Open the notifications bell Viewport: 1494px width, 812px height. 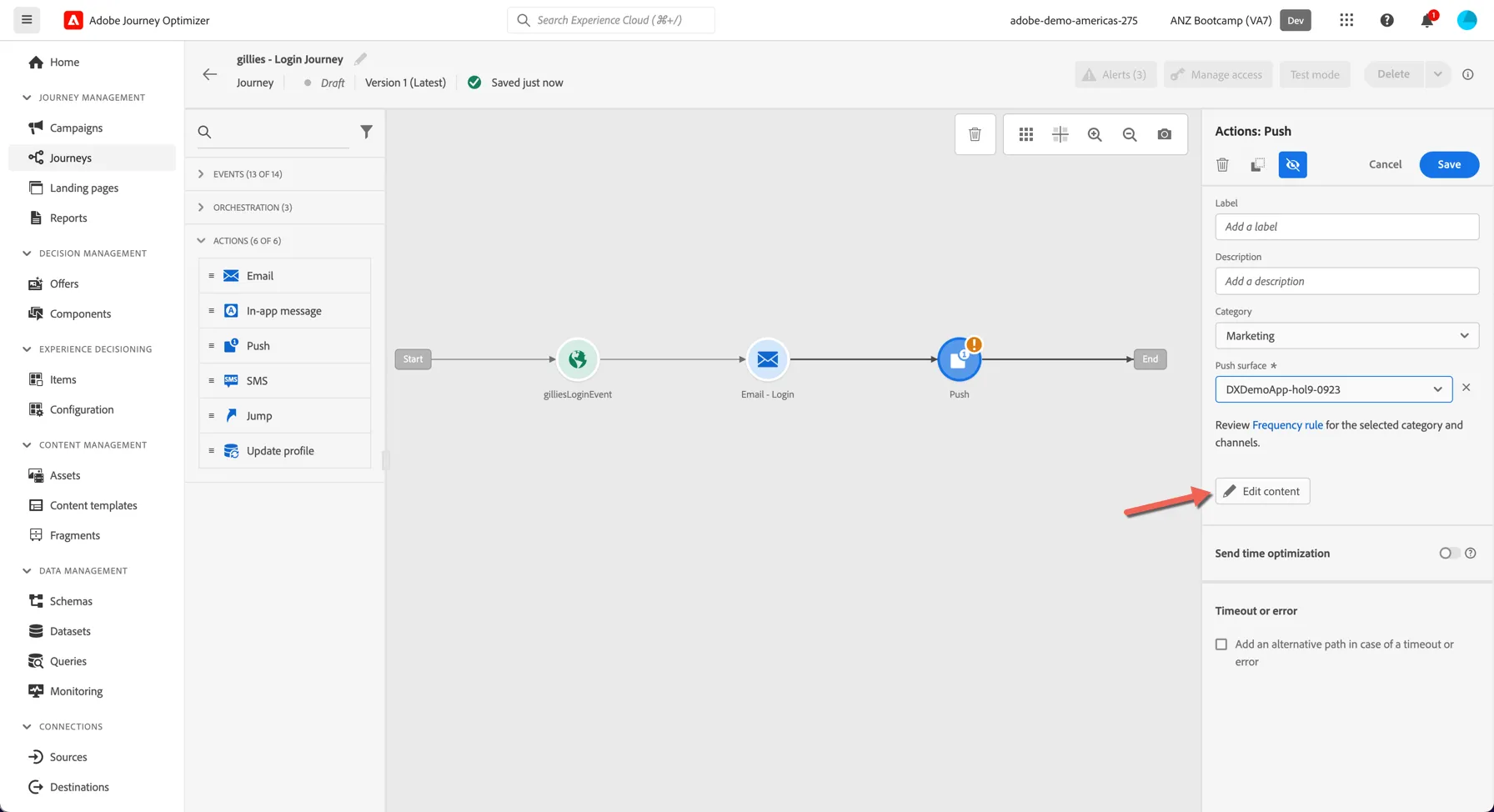[x=1427, y=20]
